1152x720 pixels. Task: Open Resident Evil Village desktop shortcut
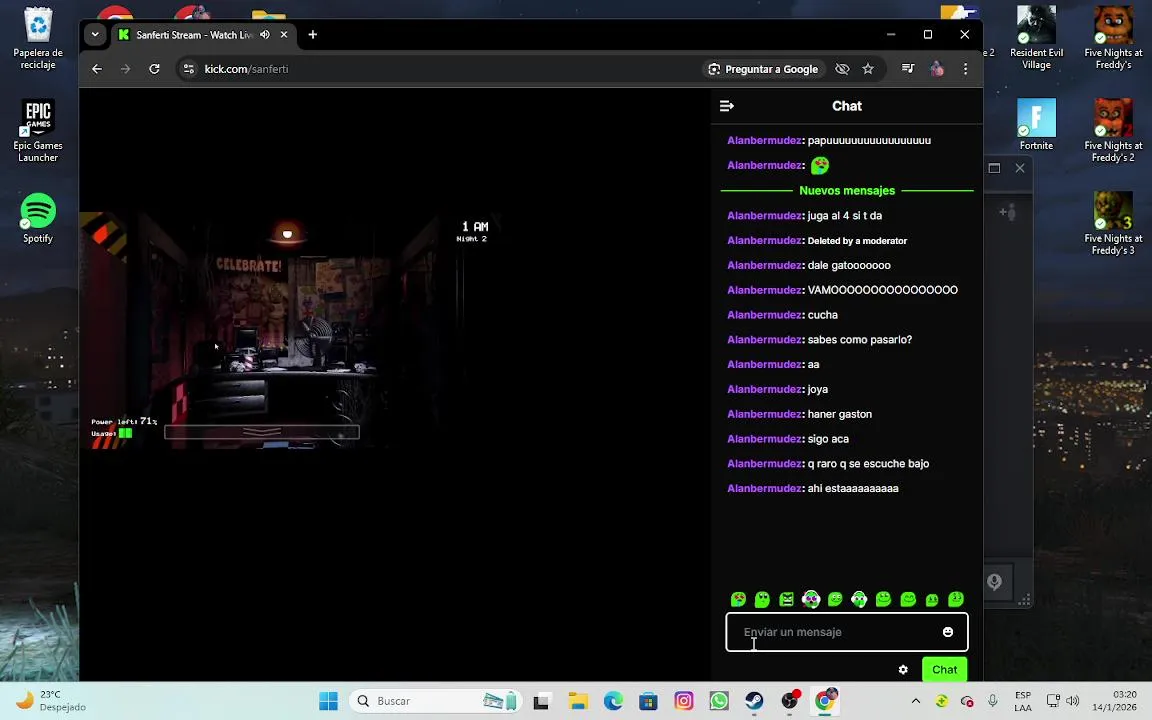pos(1036,38)
